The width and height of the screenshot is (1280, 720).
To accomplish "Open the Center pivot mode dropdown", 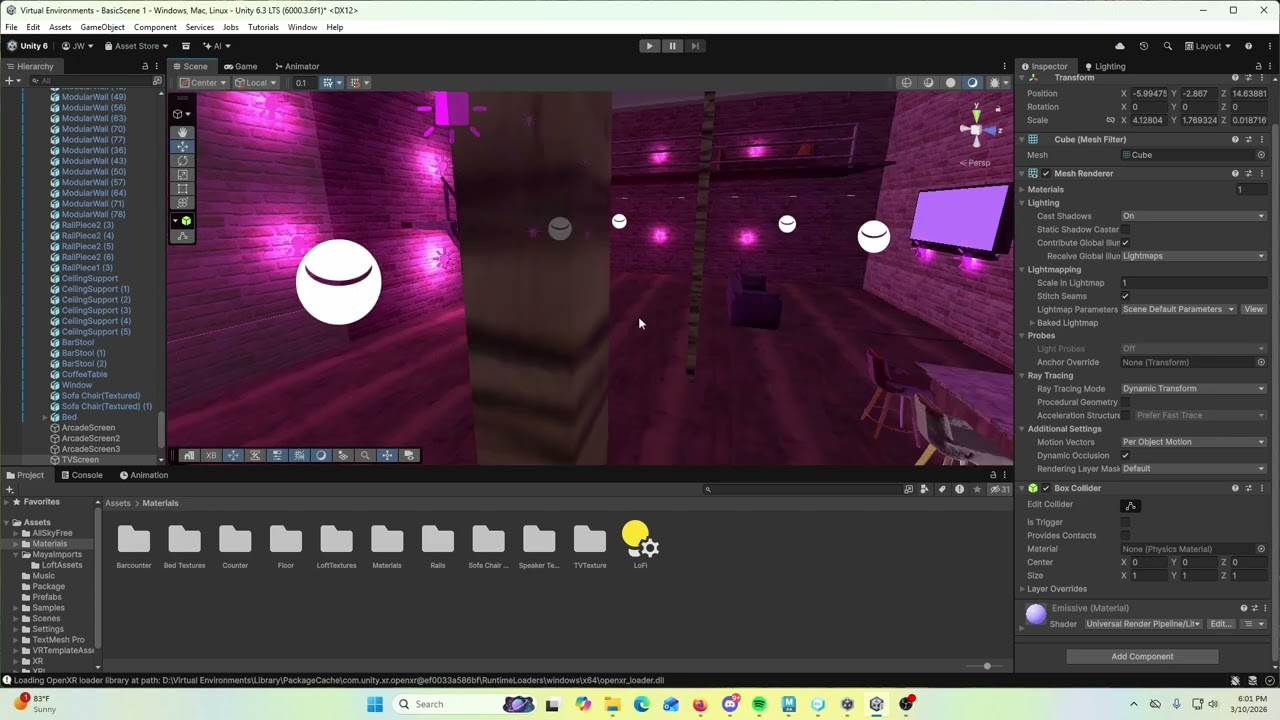I will pos(203,83).
